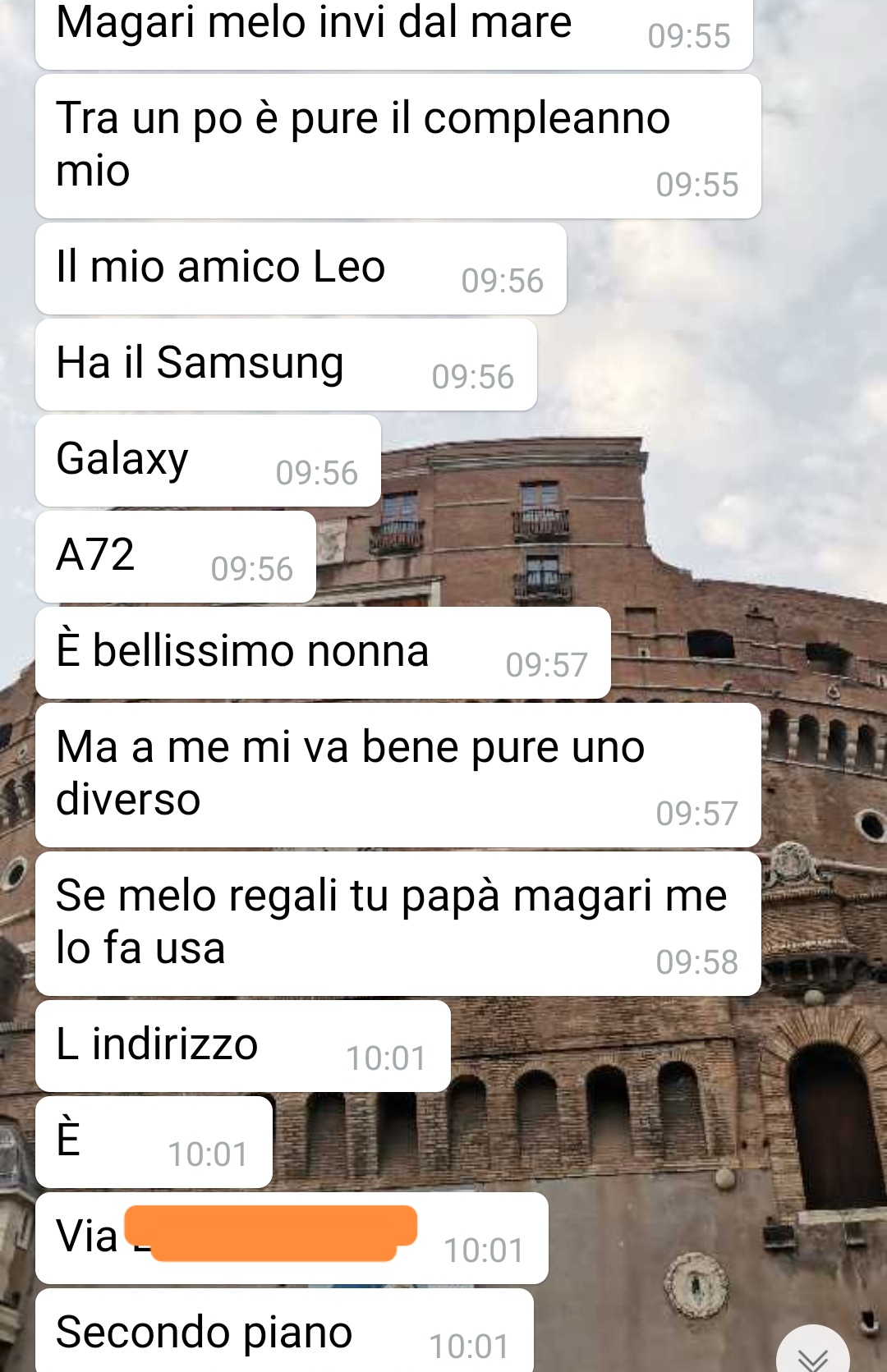Image resolution: width=887 pixels, height=1372 pixels.
Task: Tap the 'A72' message bubble
Action: pos(176,557)
